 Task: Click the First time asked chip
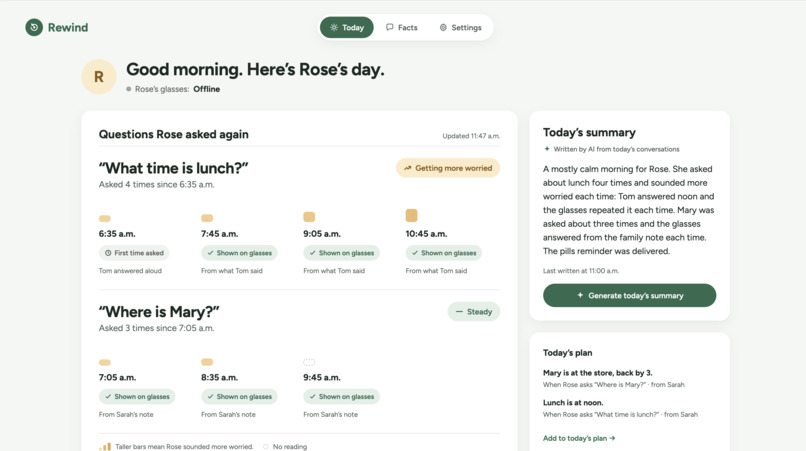click(134, 253)
